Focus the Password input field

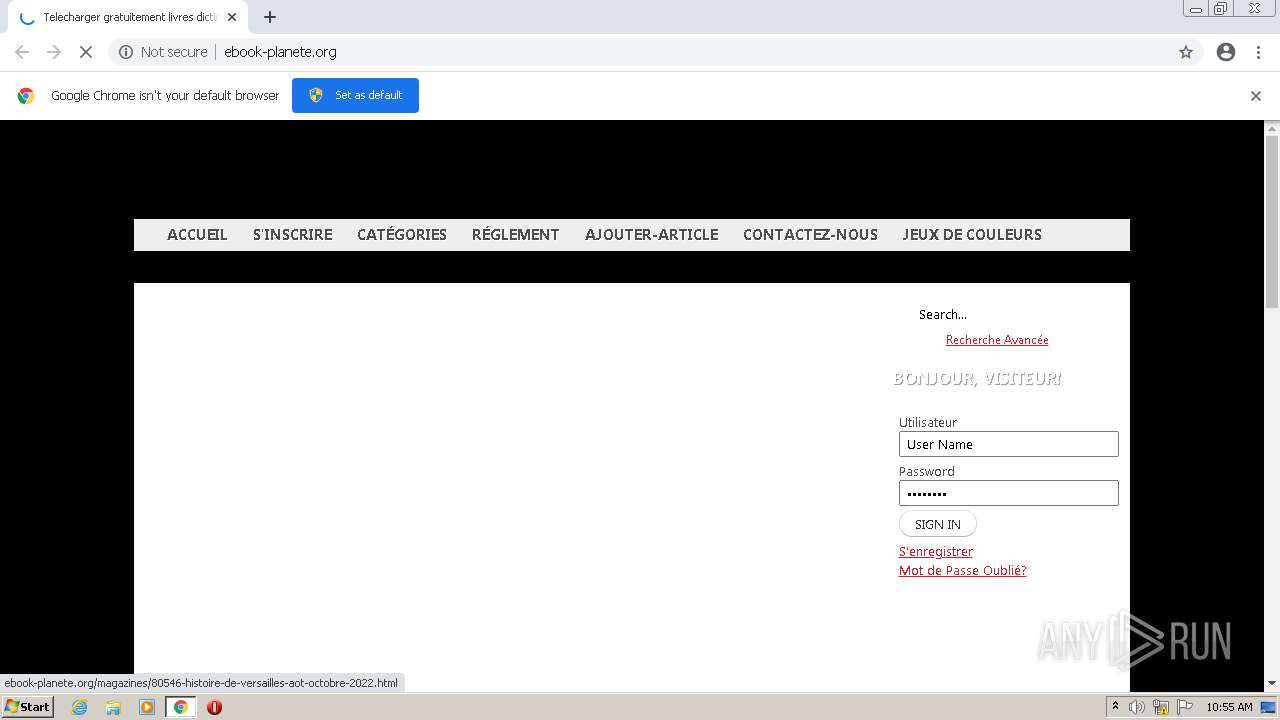[1008, 493]
